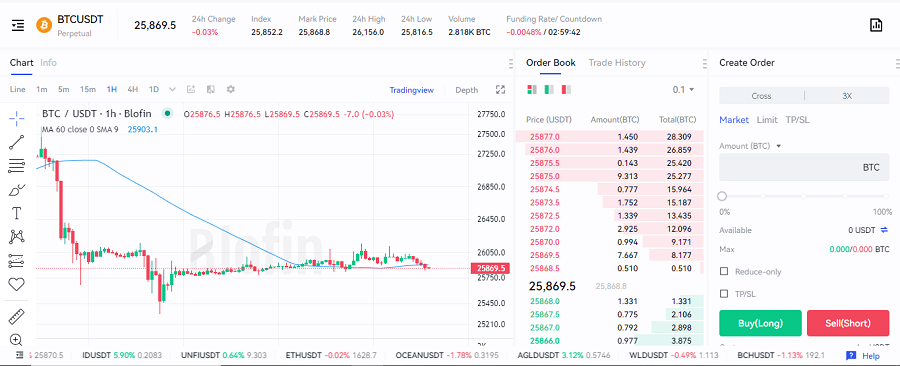Select the long position forecasting tool
The height and width of the screenshot is (366, 900).
pyautogui.click(x=17, y=260)
